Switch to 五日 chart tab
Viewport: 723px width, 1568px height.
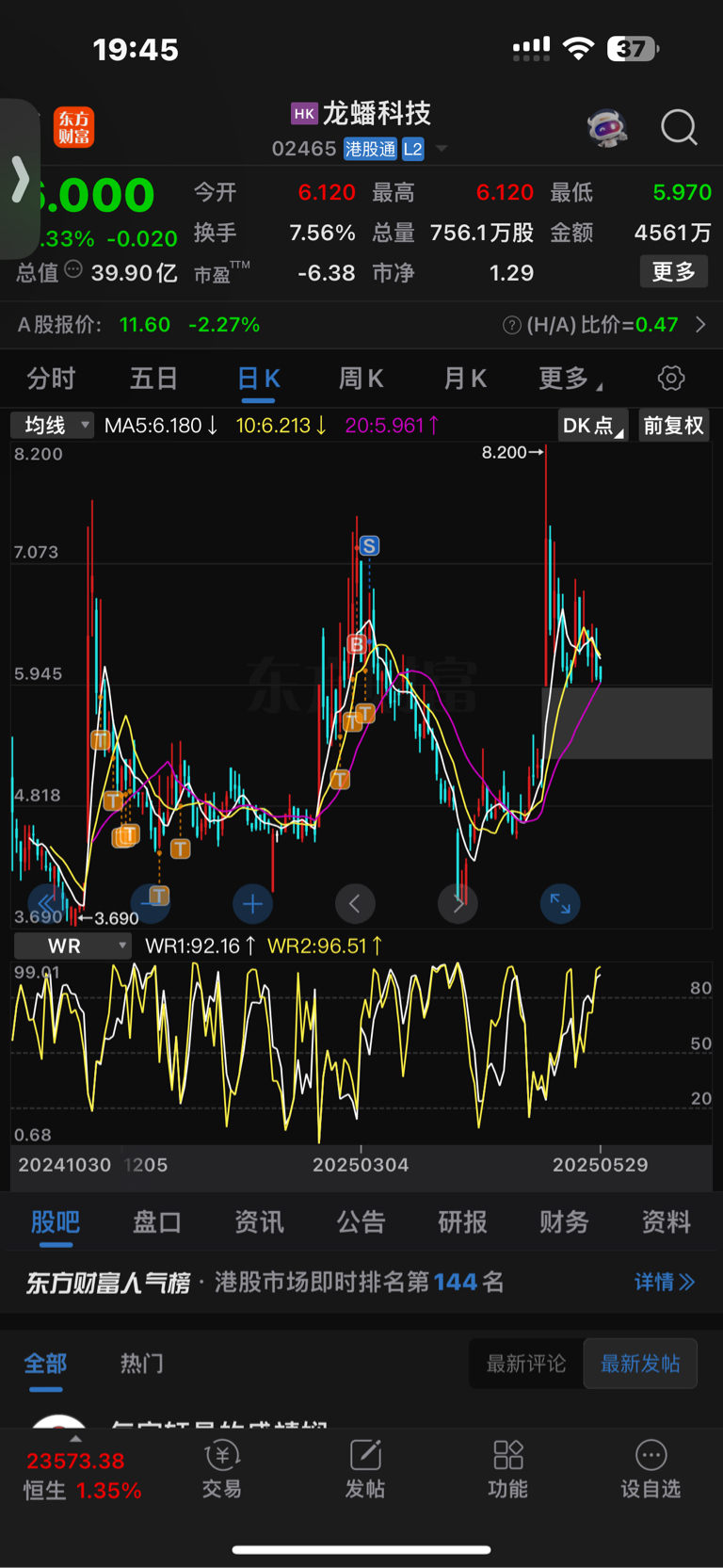153,379
